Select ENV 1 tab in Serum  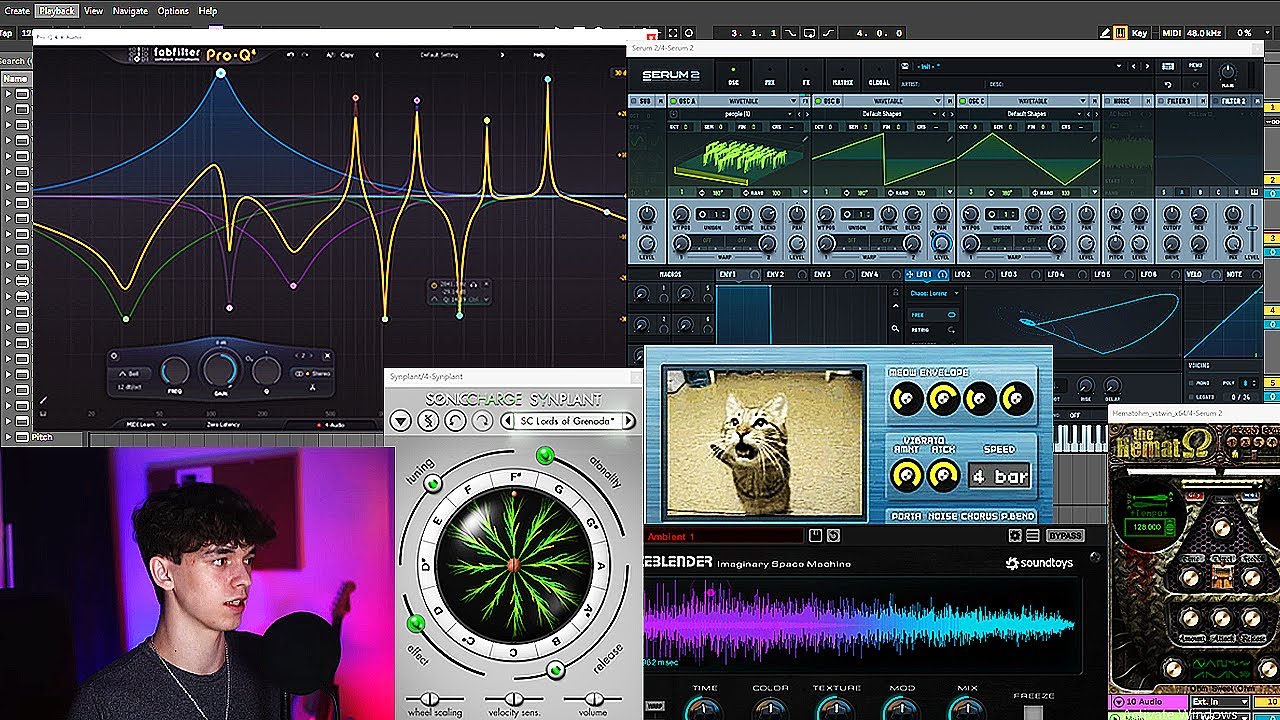pyautogui.click(x=738, y=274)
